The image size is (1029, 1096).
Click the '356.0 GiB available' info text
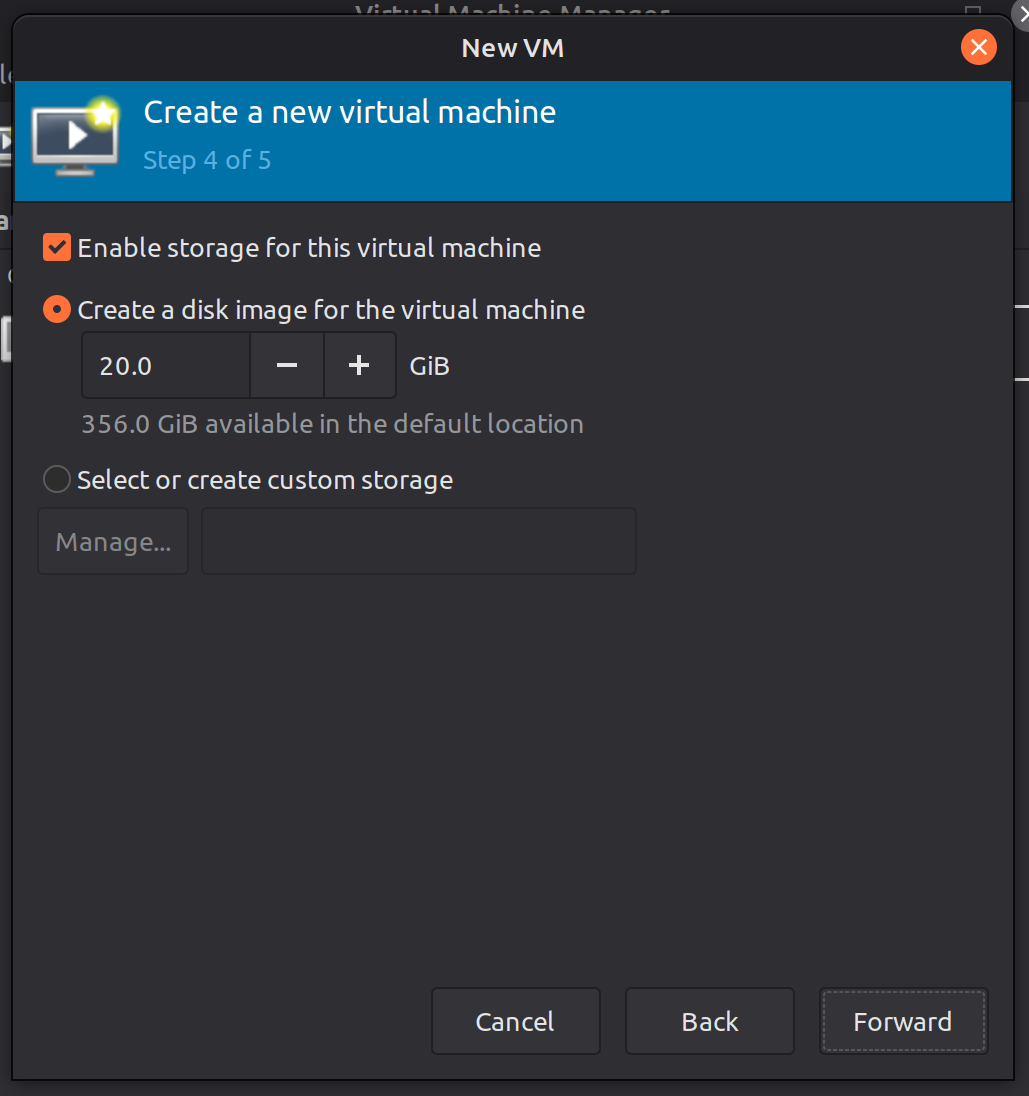click(x=332, y=424)
